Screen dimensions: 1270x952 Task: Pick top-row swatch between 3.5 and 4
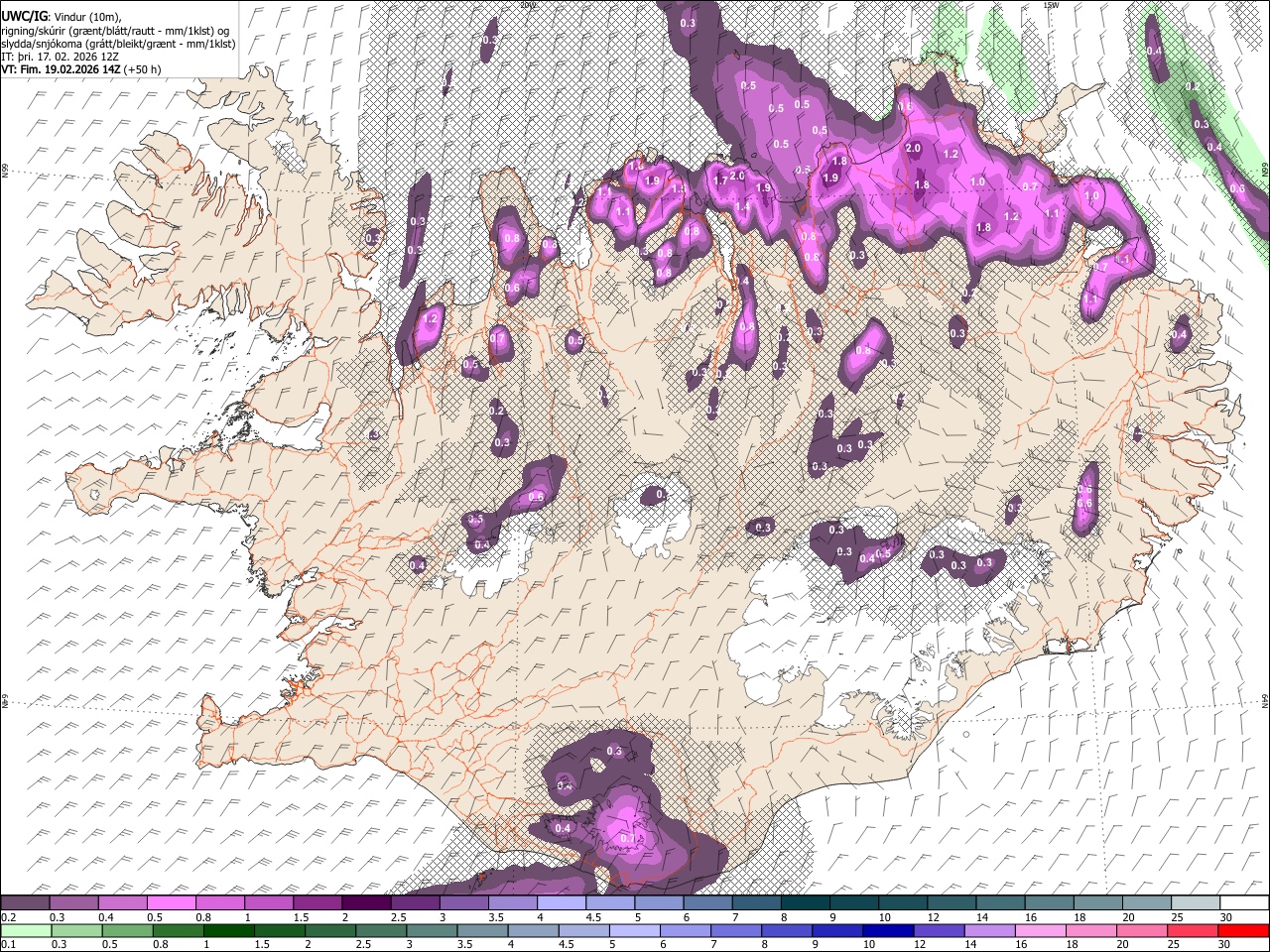(x=512, y=903)
